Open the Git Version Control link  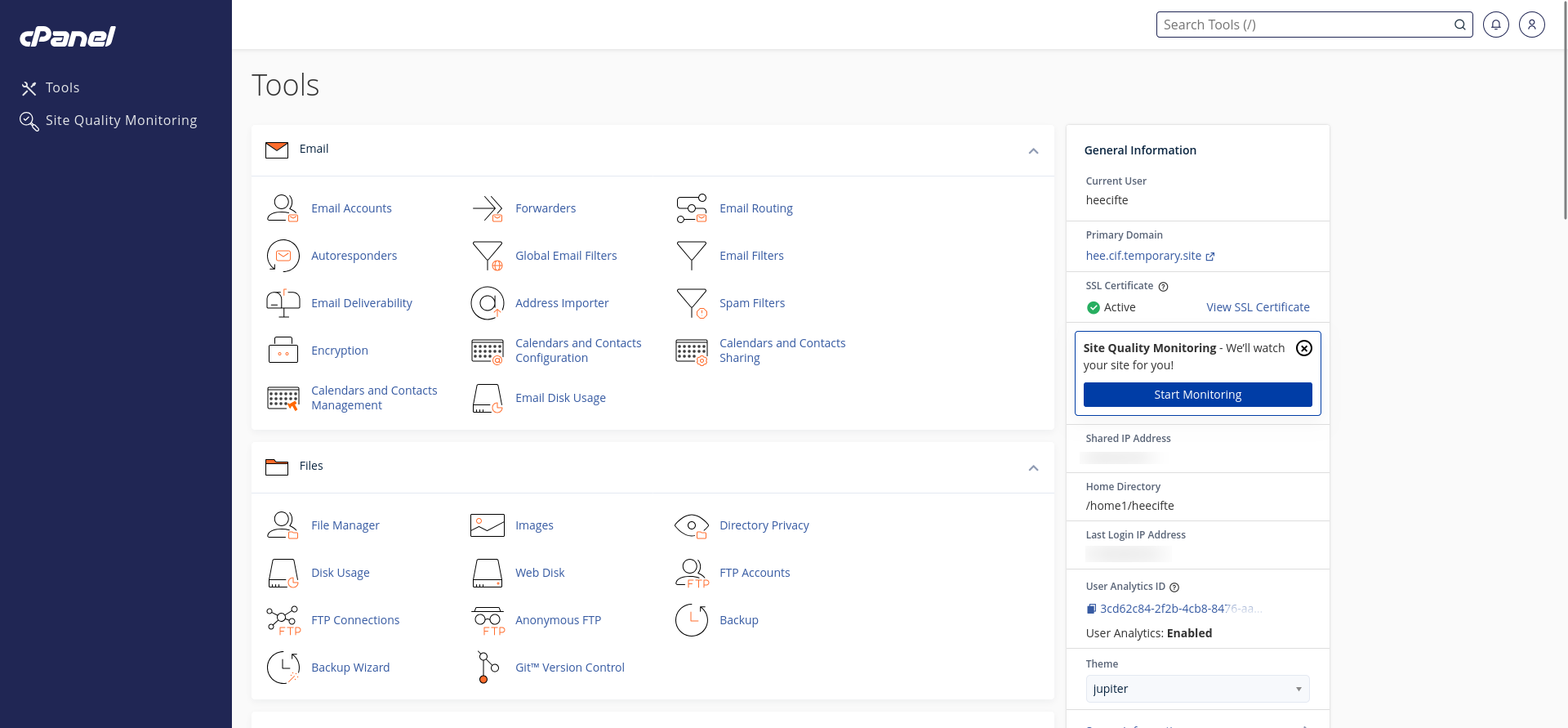[x=570, y=668]
